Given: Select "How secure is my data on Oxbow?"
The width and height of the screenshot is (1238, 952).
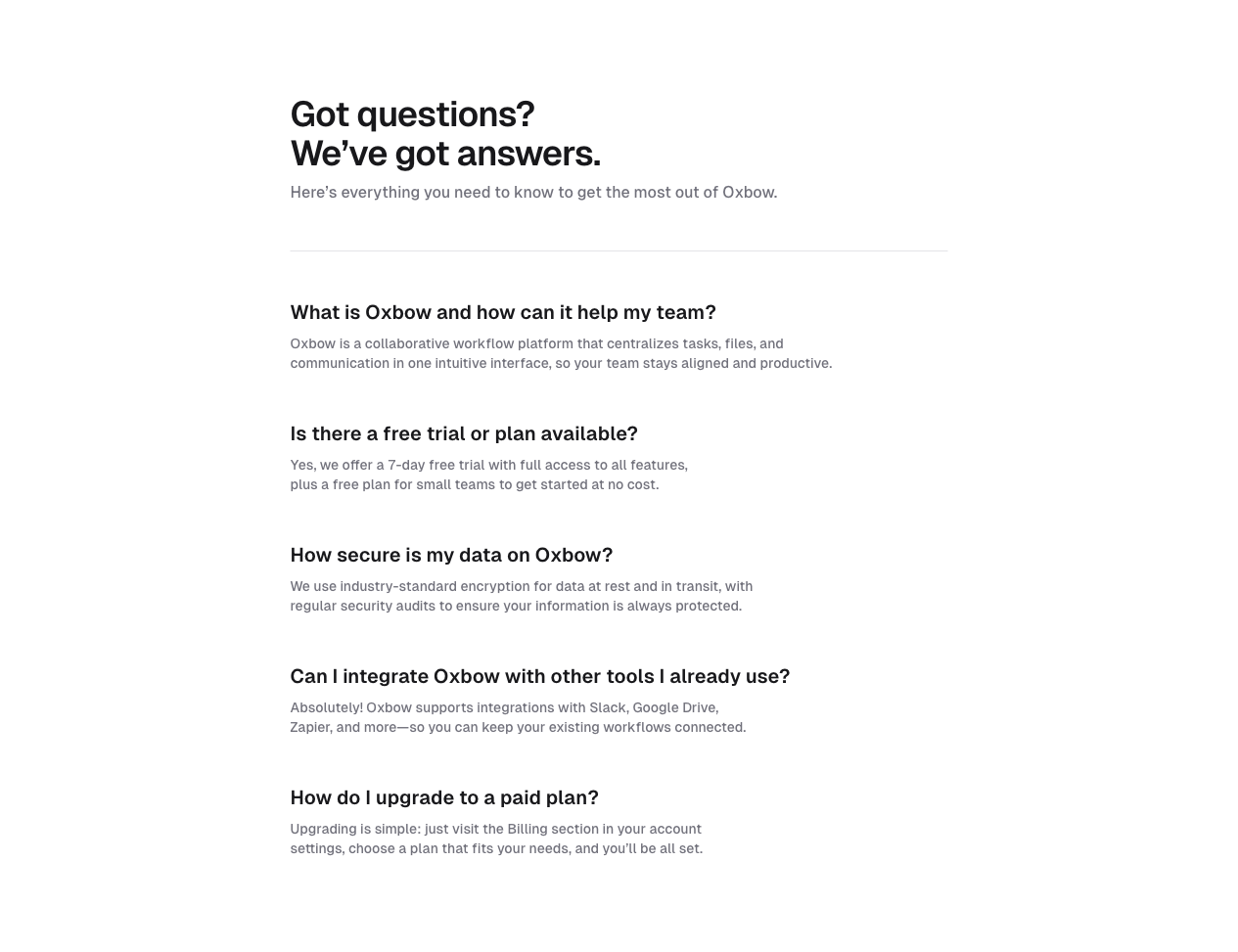Looking at the screenshot, I should click(x=451, y=555).
